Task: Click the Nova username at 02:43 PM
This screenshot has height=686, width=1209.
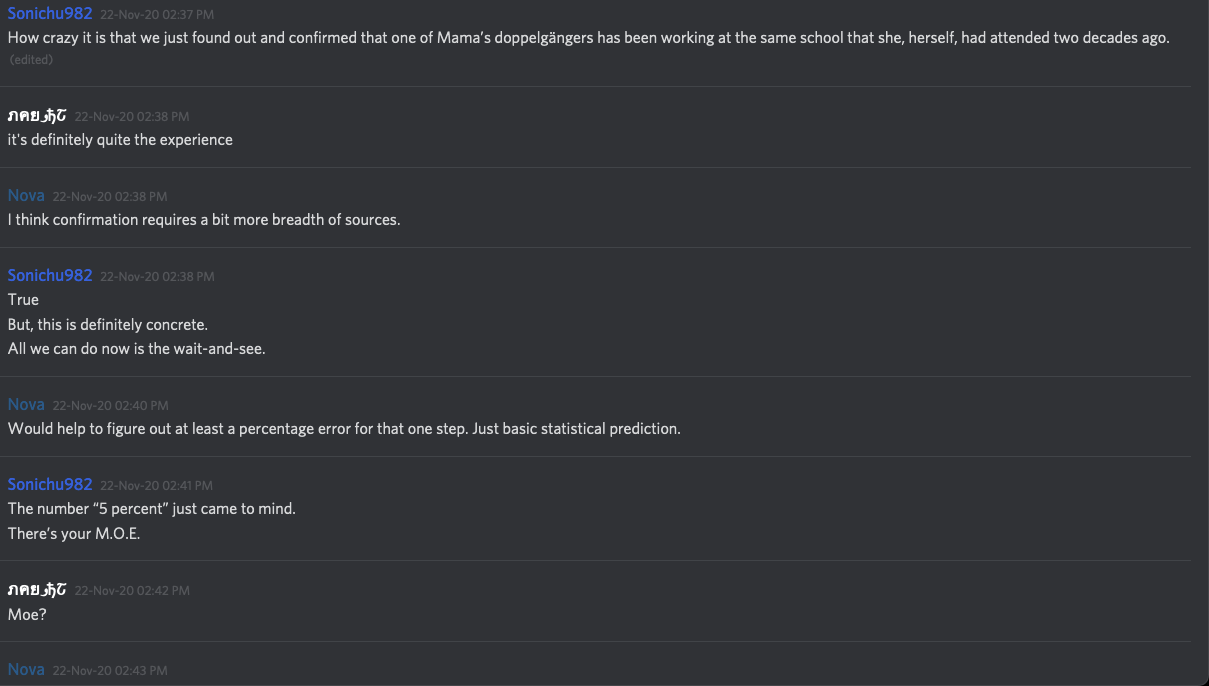Action: [x=26, y=670]
